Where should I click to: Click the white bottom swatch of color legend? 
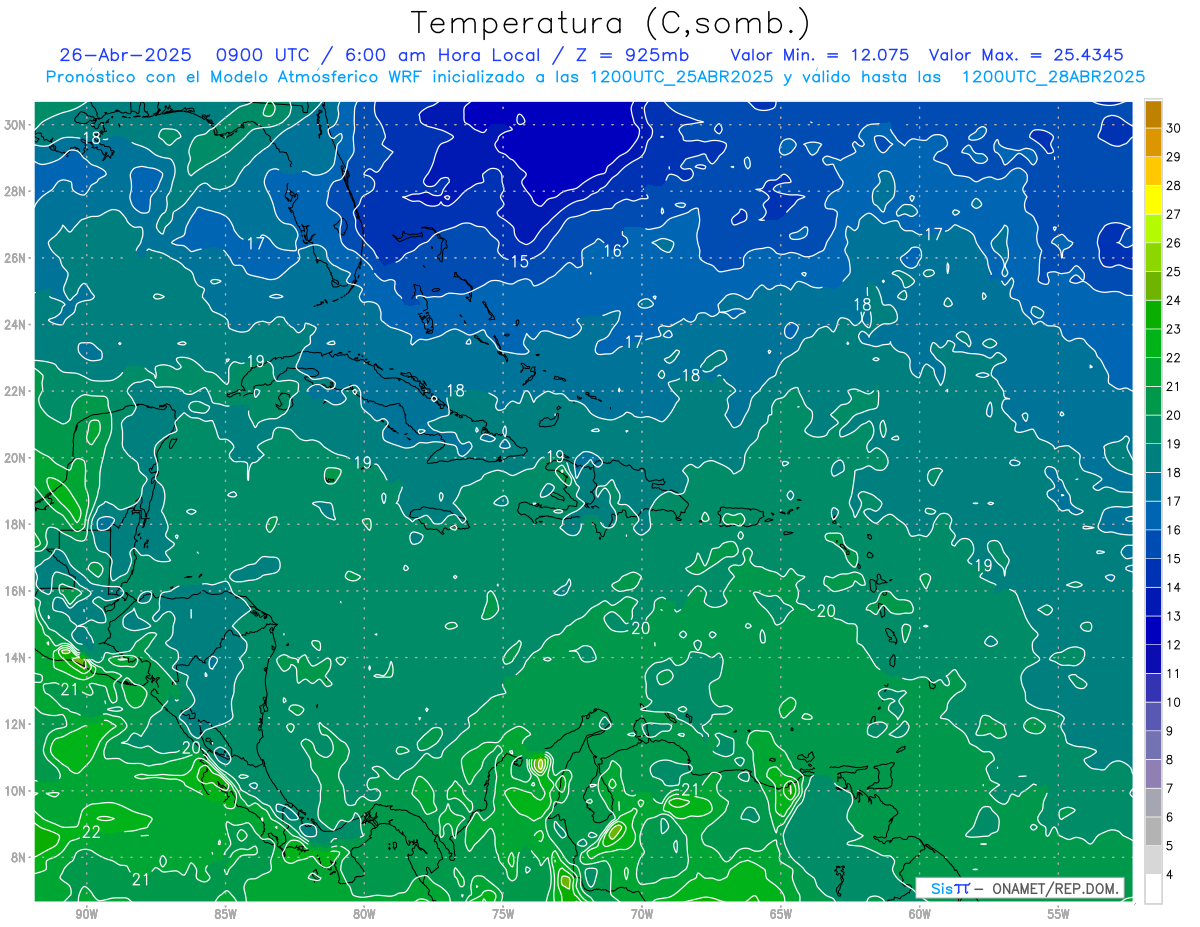[x=1153, y=889]
